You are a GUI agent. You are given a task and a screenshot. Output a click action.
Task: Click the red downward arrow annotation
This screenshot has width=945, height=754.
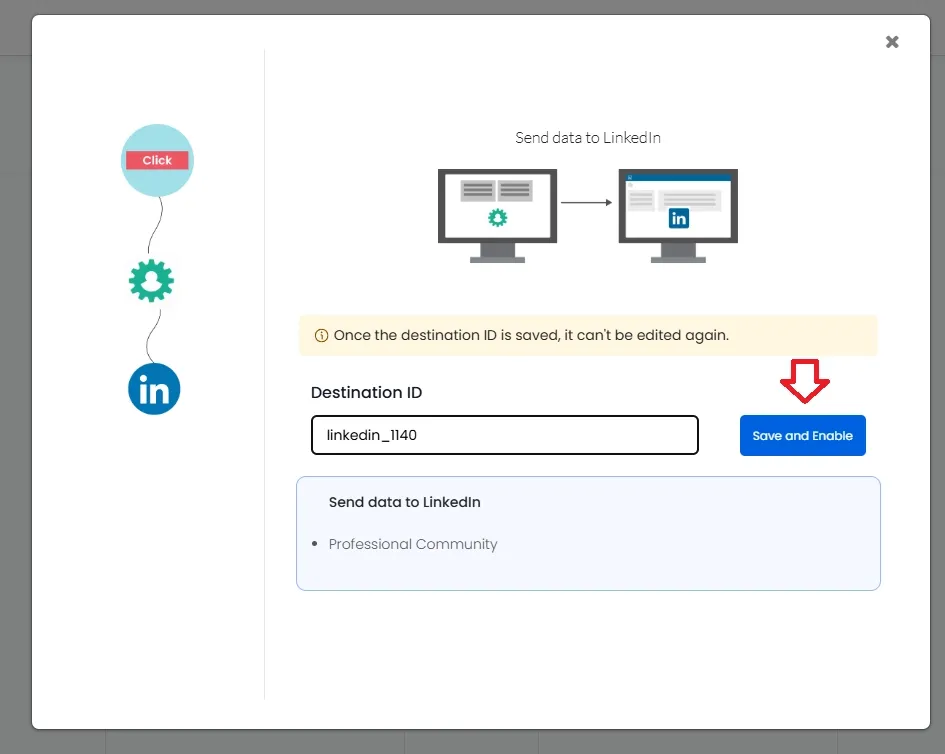[805, 381]
